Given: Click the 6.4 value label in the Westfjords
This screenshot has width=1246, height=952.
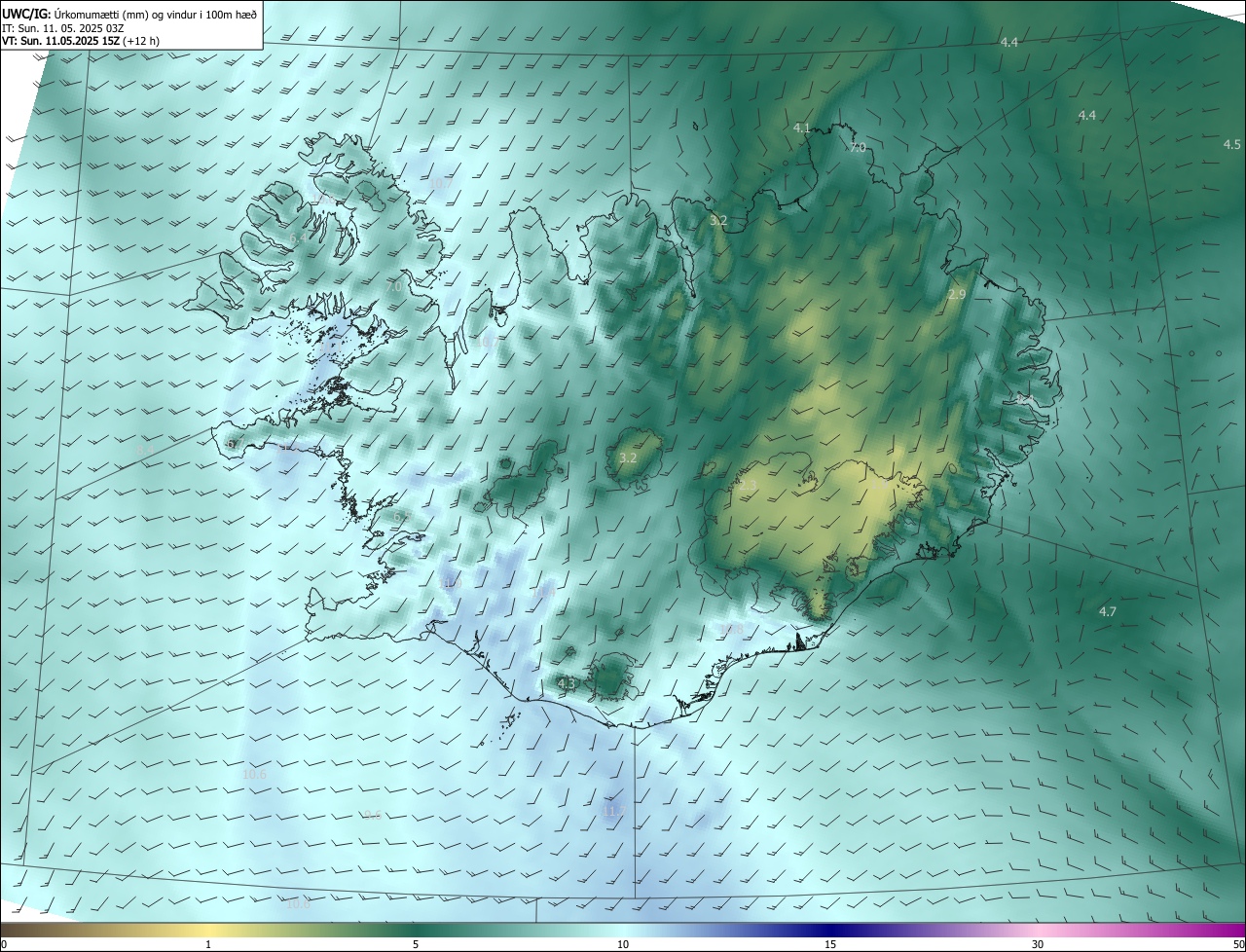Looking at the screenshot, I should click(x=299, y=238).
